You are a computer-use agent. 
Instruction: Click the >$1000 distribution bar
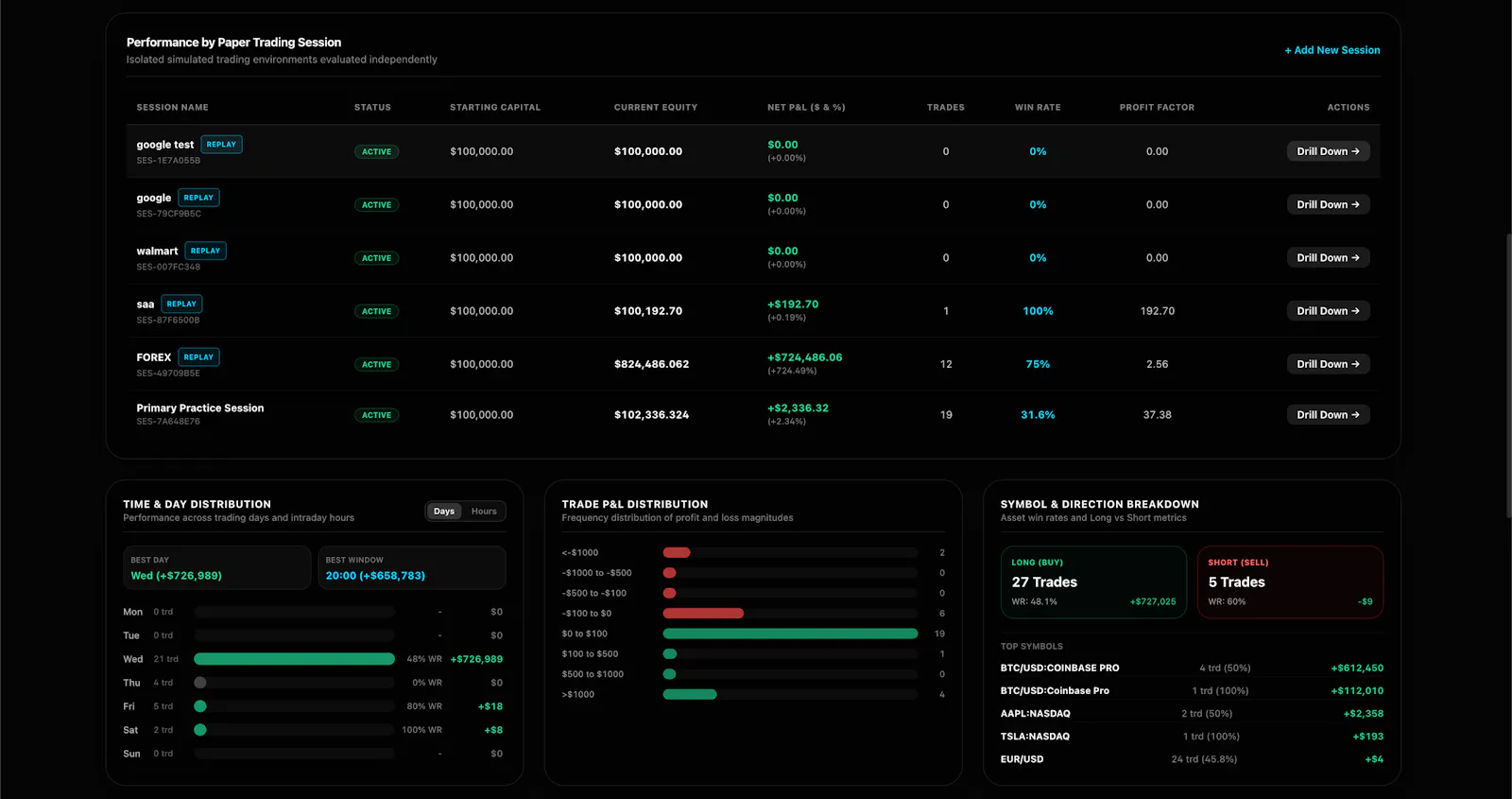[690, 695]
